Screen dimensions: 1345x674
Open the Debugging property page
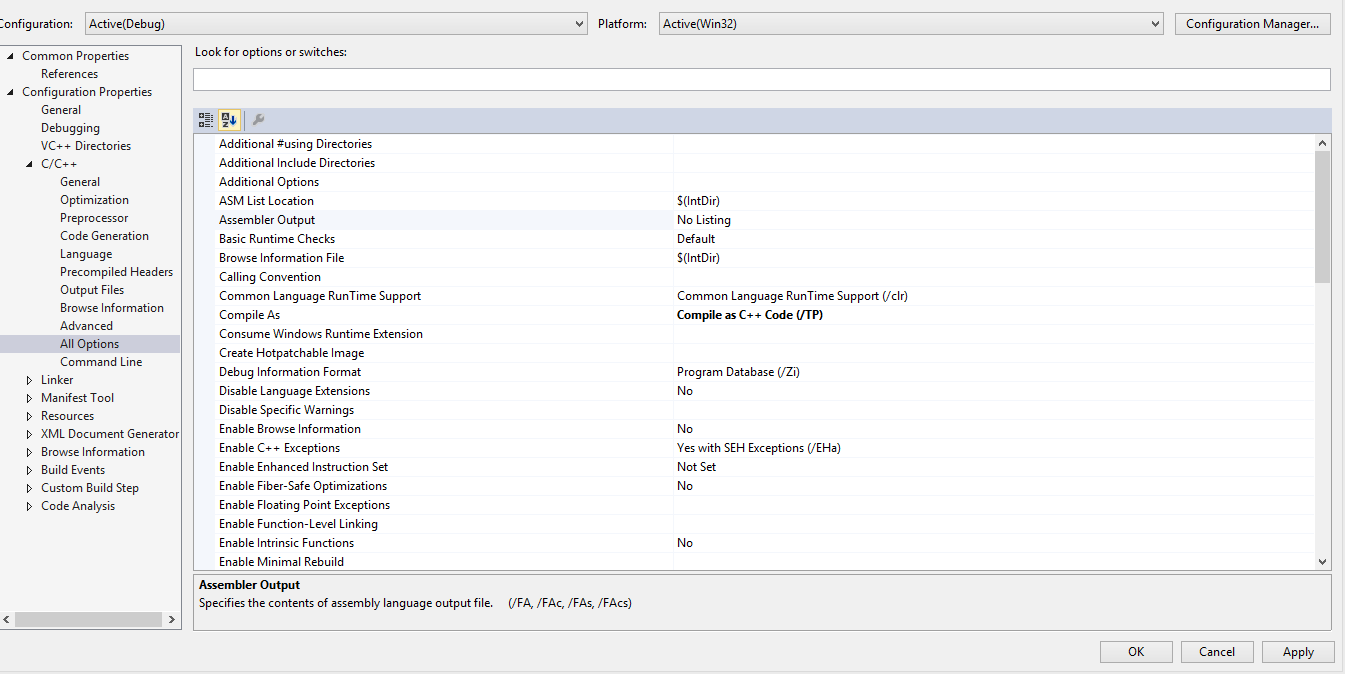click(70, 128)
